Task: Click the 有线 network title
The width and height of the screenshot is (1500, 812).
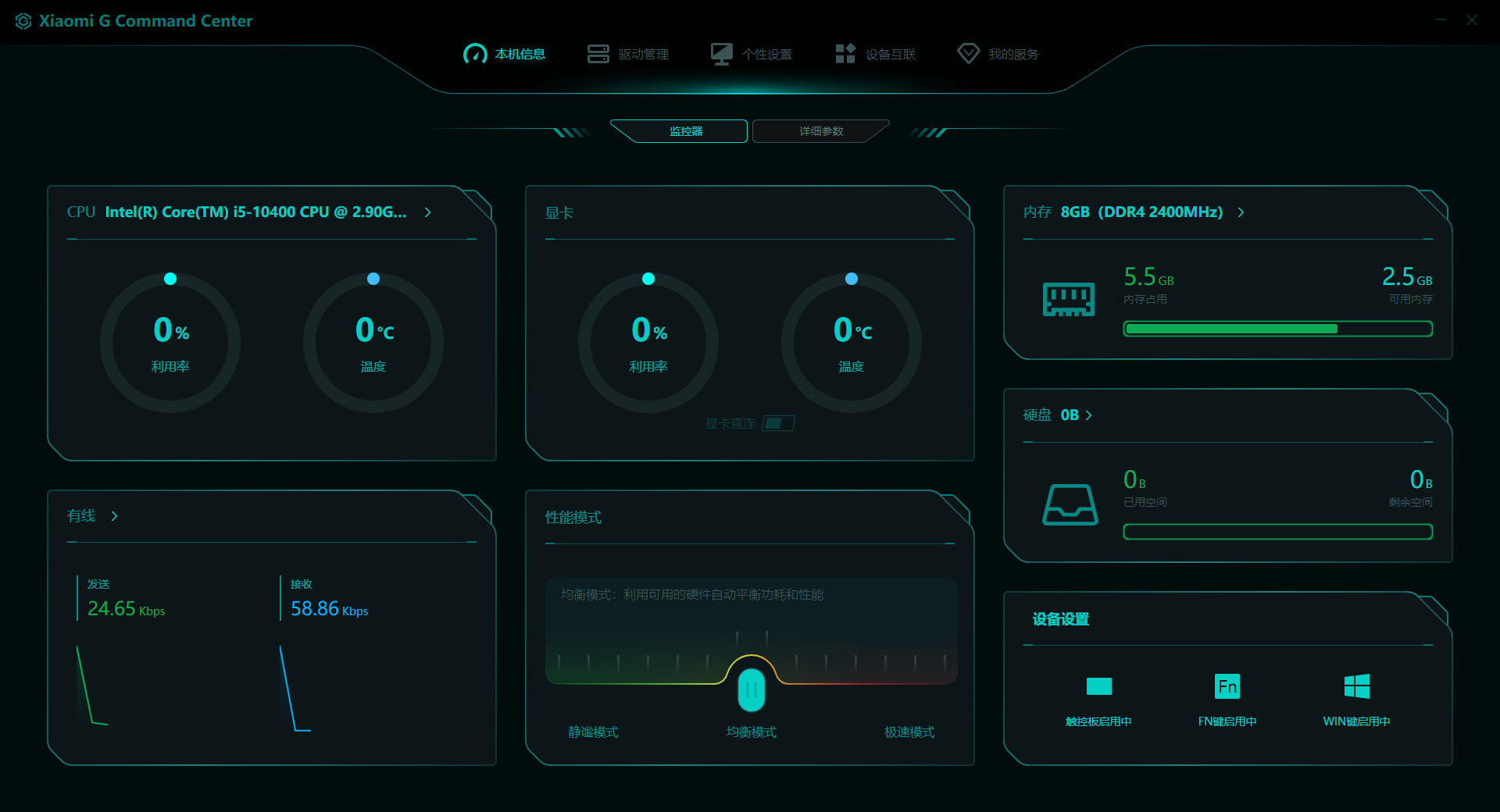Action: tap(81, 516)
